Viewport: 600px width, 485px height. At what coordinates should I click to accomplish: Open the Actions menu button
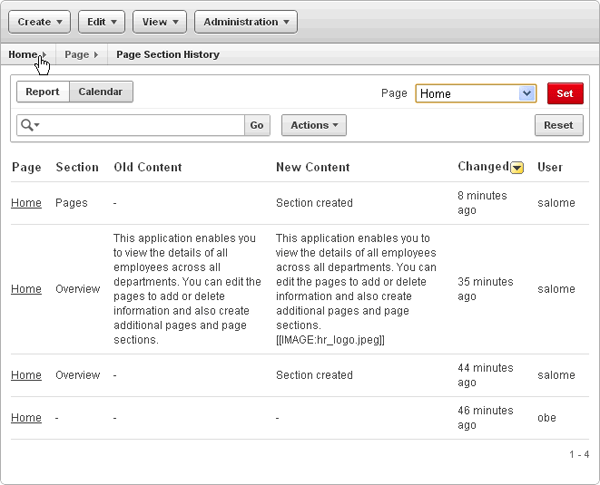point(314,125)
